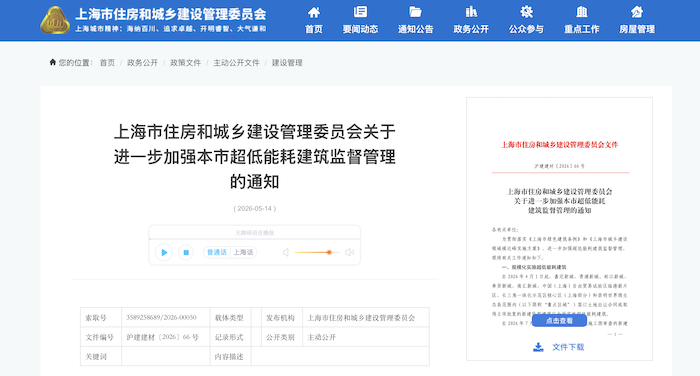Play the audio reading
Screen dimensions: 700x376
pyautogui.click(x=164, y=252)
